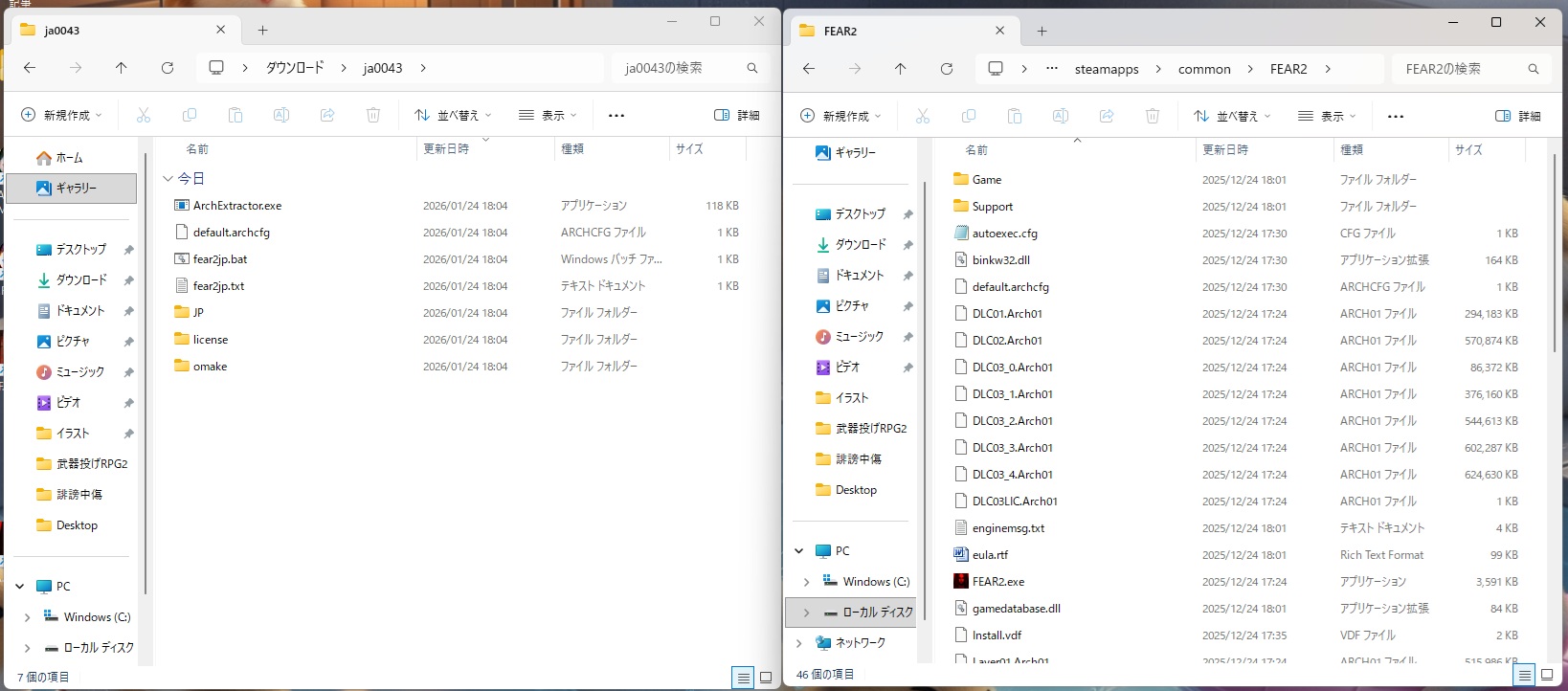
Task: Click refresh icon in ja0043 window
Action: (168, 68)
